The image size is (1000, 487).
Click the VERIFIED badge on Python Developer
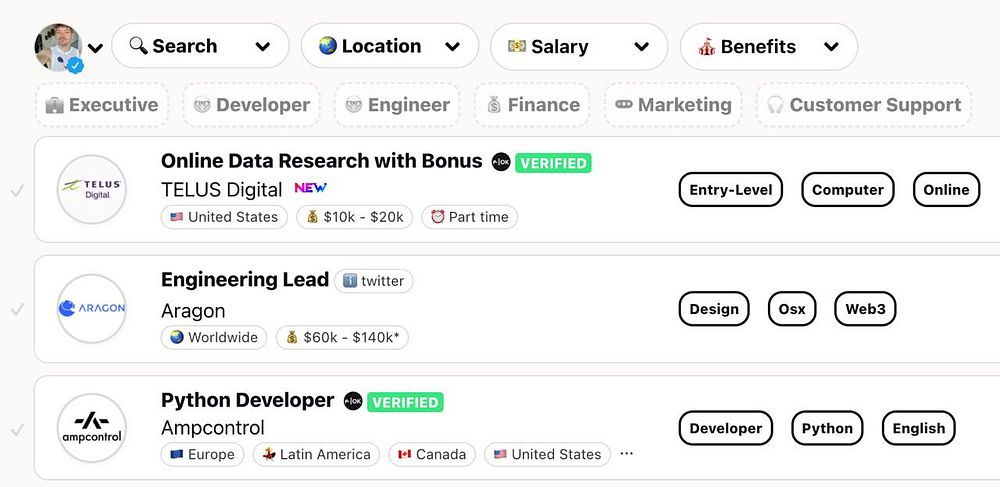[405, 402]
